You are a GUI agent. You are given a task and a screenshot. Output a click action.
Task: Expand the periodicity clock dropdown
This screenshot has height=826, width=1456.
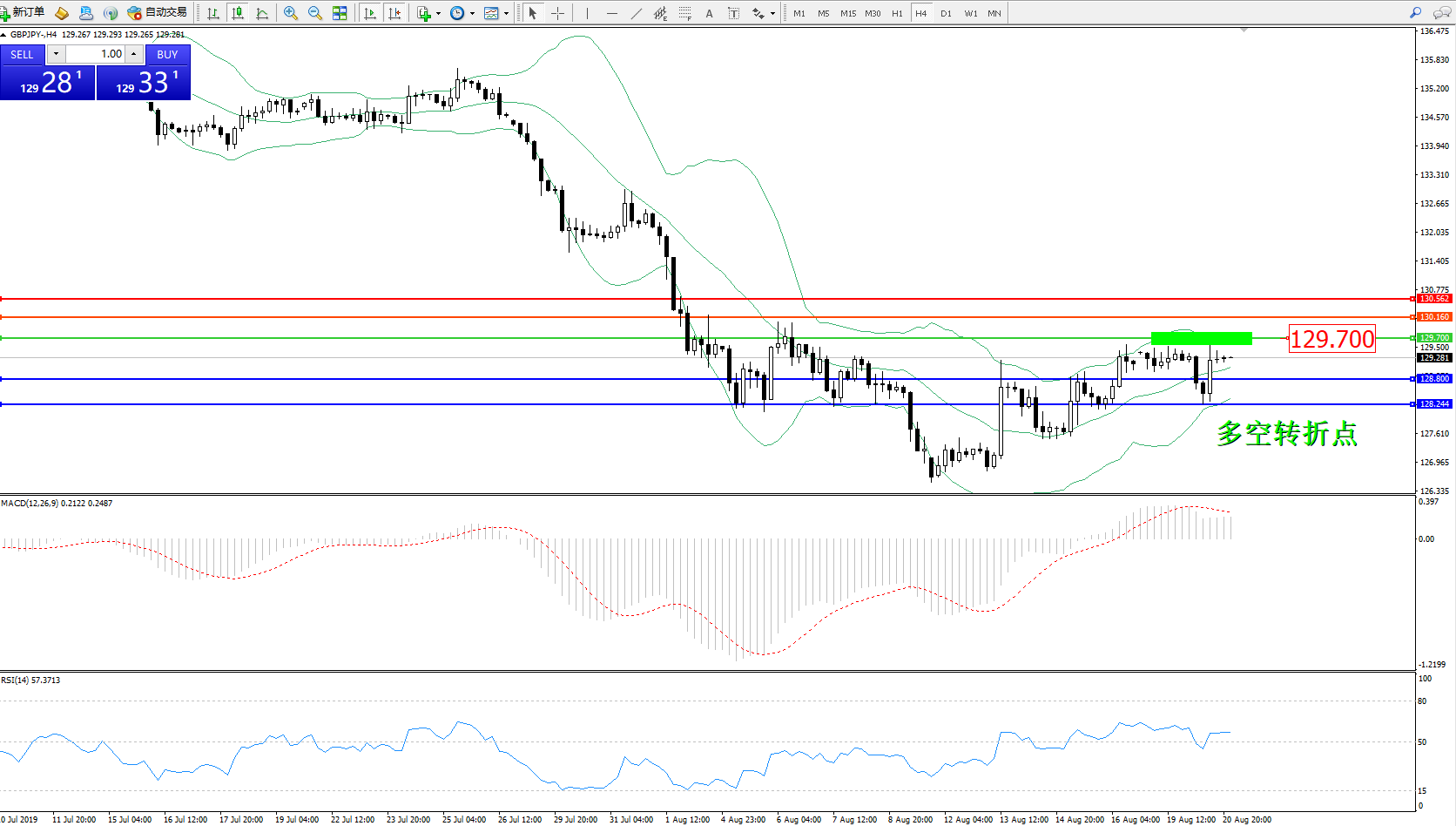(473, 13)
